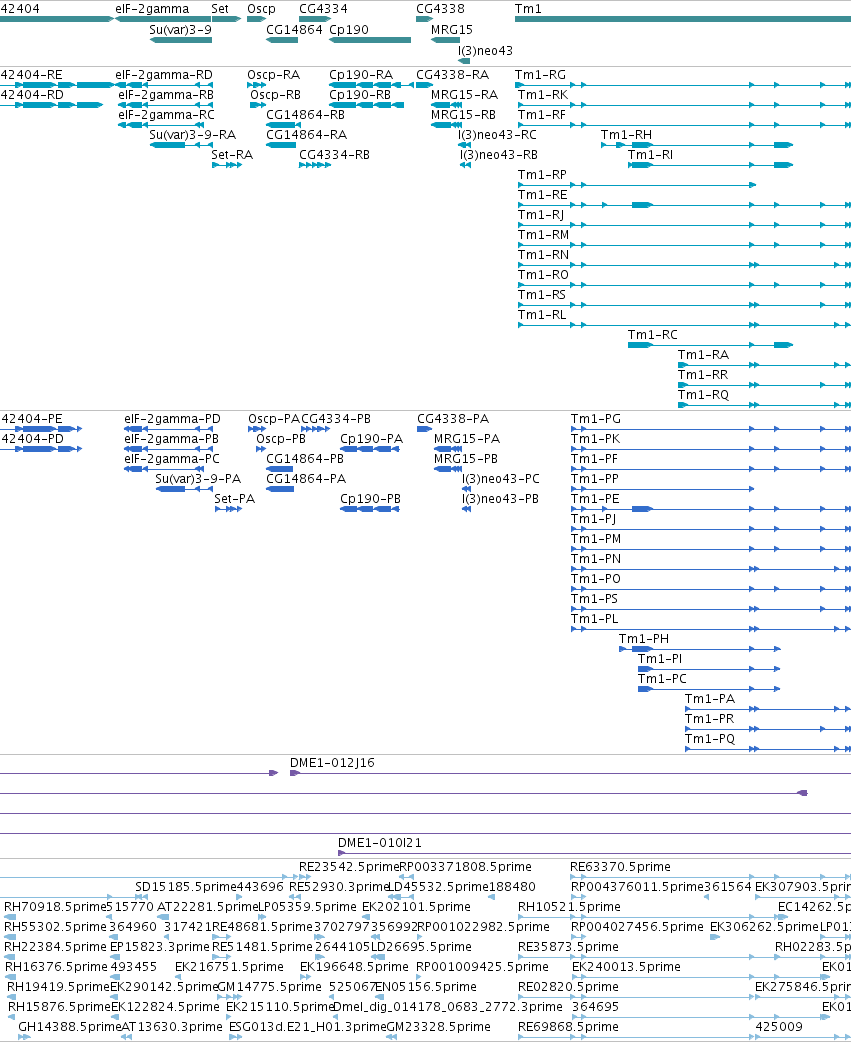
Task: Click transcript Tm1-RO
Action: click(x=543, y=274)
